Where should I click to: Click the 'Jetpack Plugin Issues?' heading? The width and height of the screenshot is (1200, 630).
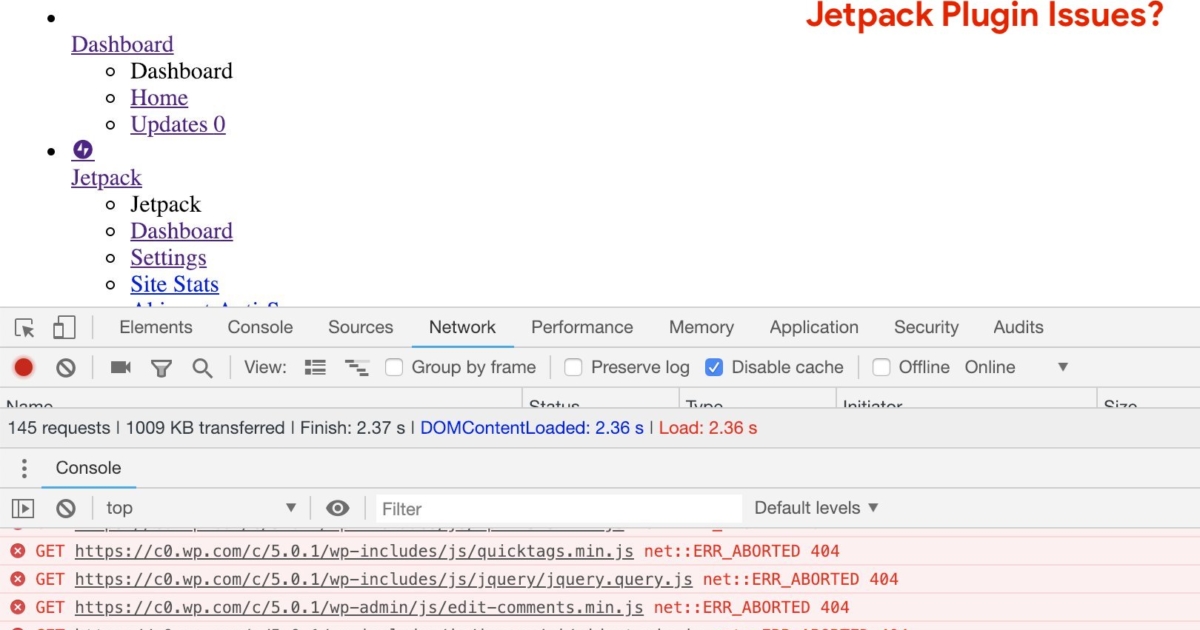coord(985,16)
